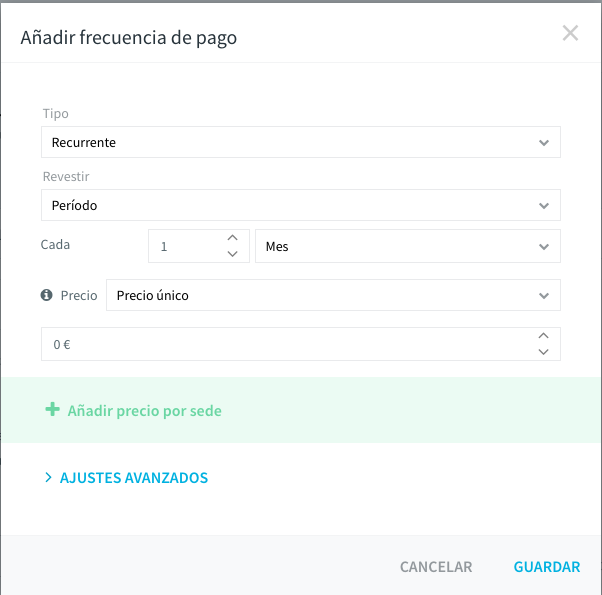Click the Guardar button
602x595 pixels.
(547, 567)
